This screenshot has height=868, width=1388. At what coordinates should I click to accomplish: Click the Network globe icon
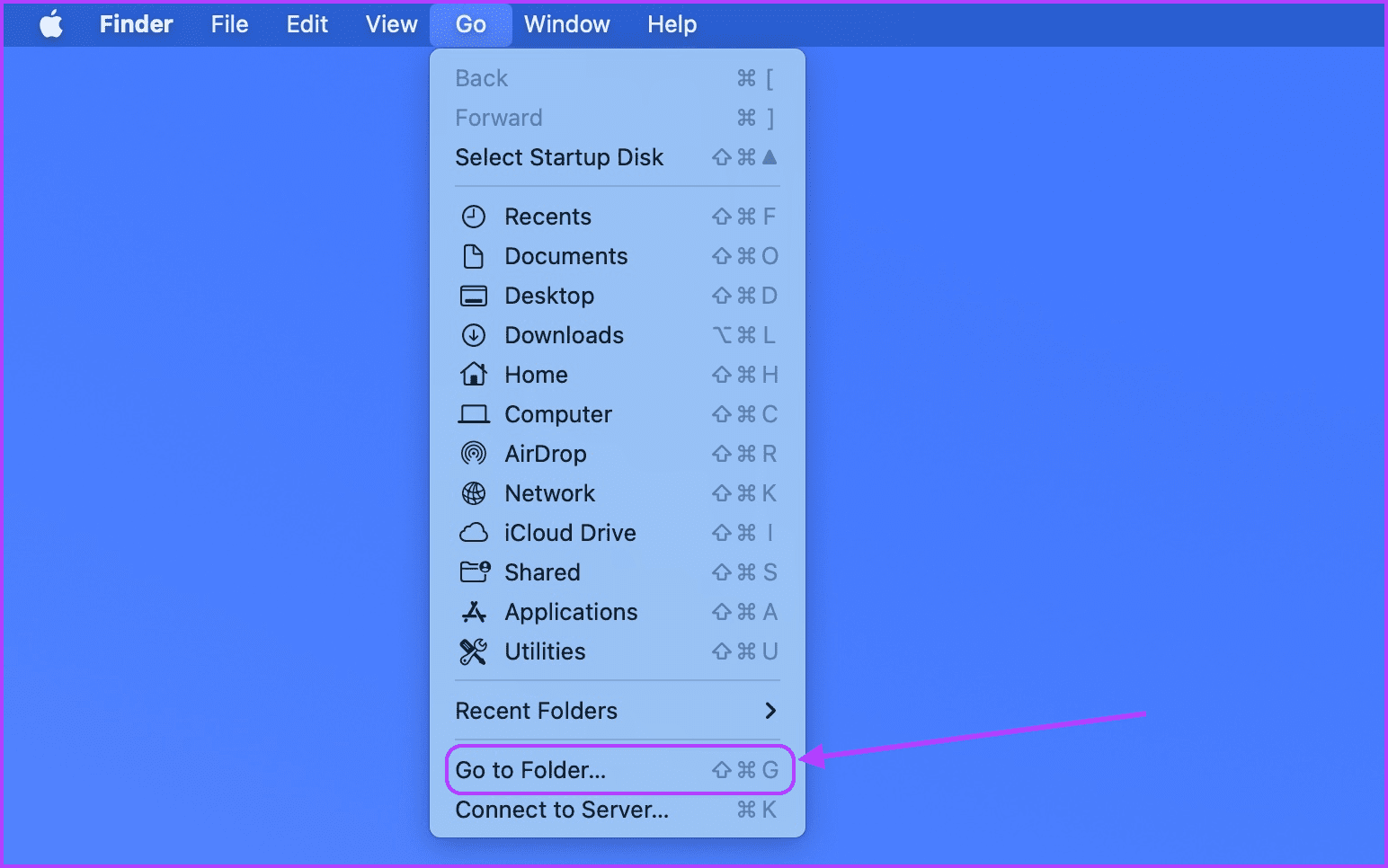click(x=474, y=493)
